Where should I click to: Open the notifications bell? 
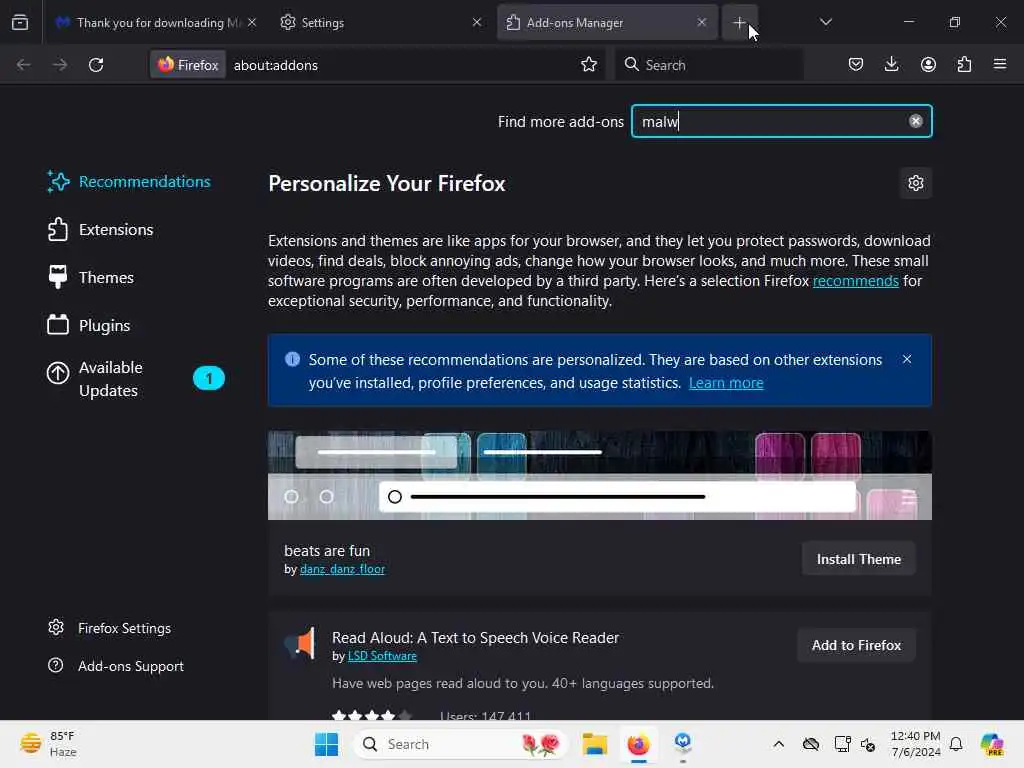coord(956,744)
